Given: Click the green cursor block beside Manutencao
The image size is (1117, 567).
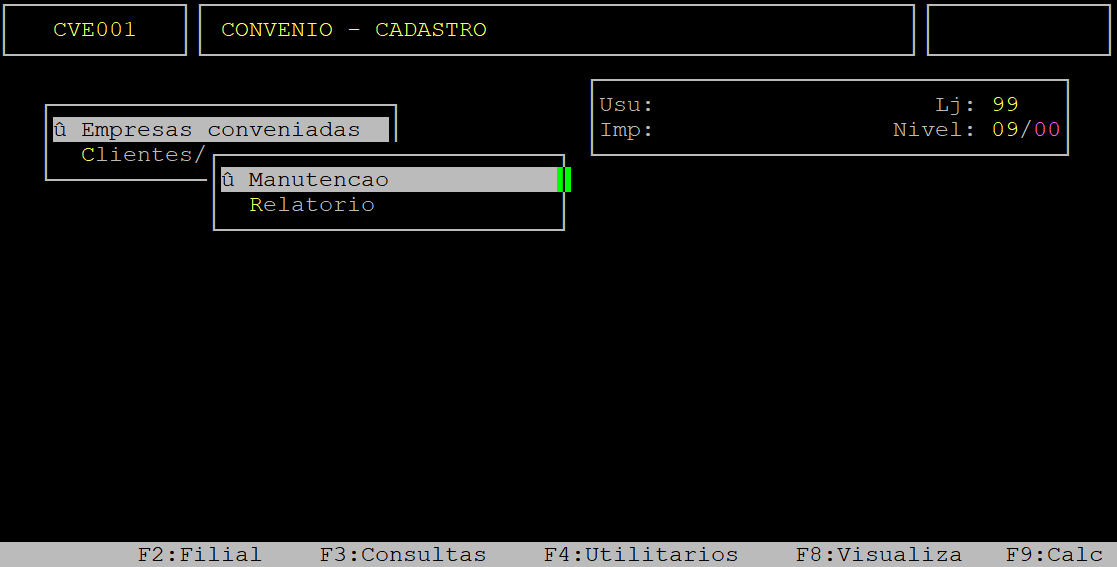Looking at the screenshot, I should pos(564,180).
